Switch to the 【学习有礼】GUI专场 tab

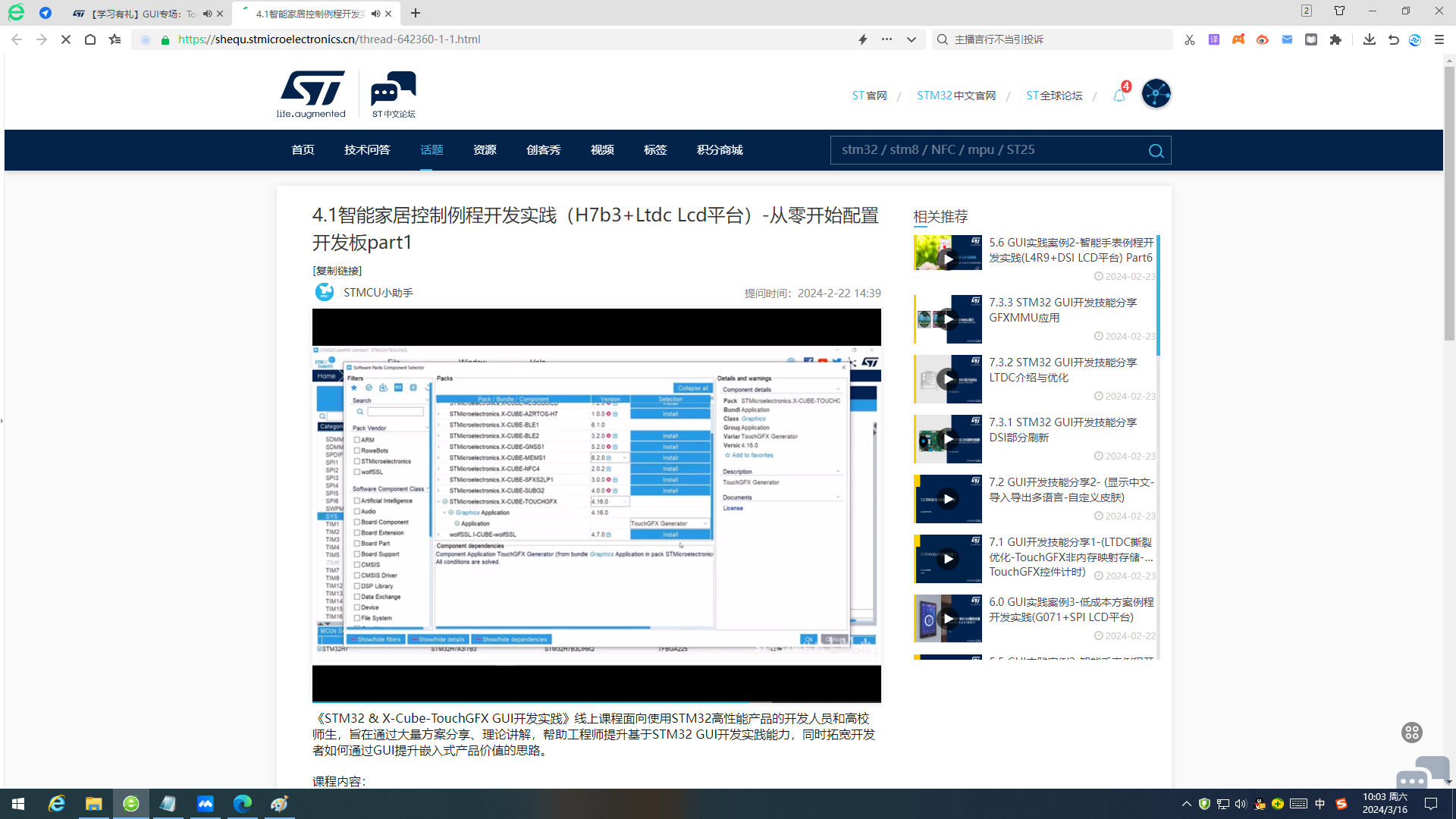tap(143, 14)
